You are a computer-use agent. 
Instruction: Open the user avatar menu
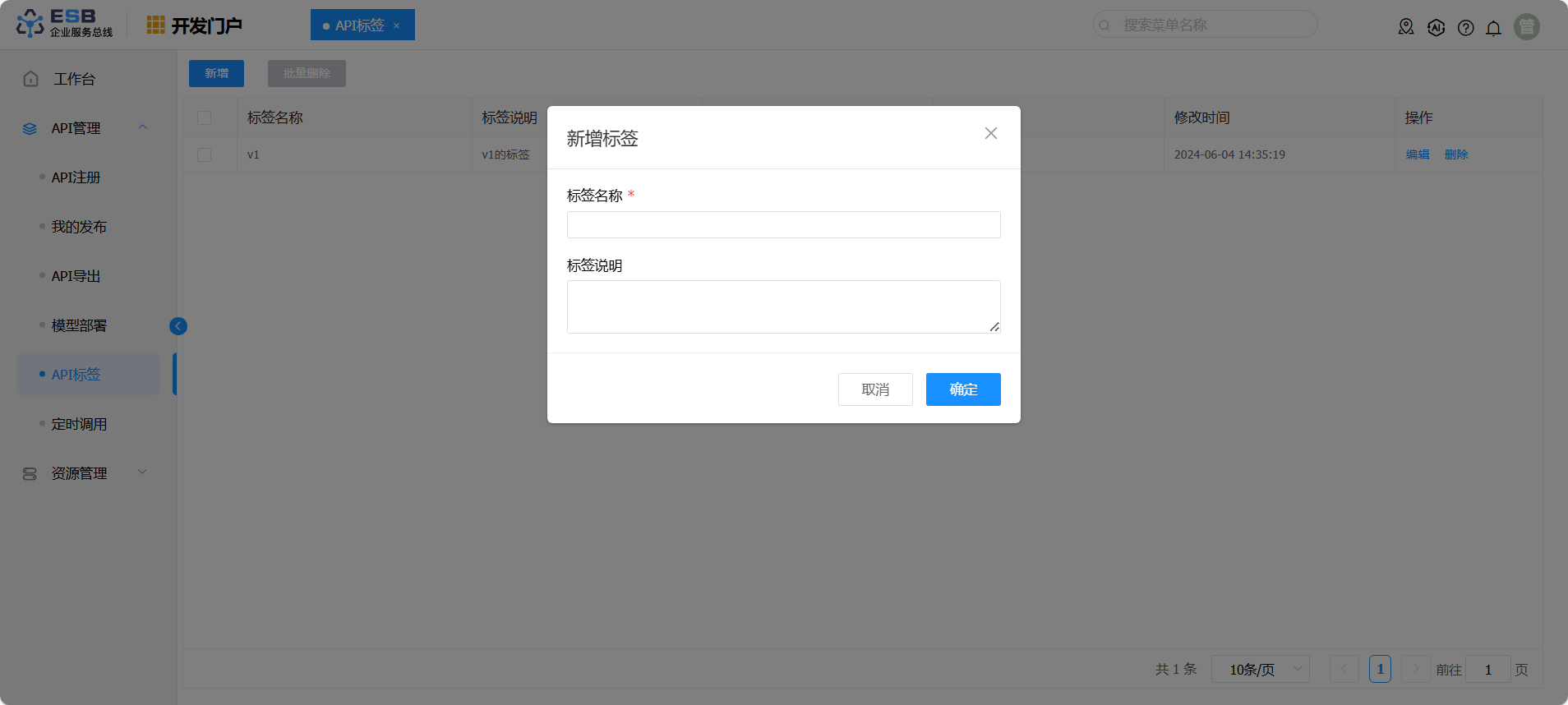pyautogui.click(x=1526, y=27)
